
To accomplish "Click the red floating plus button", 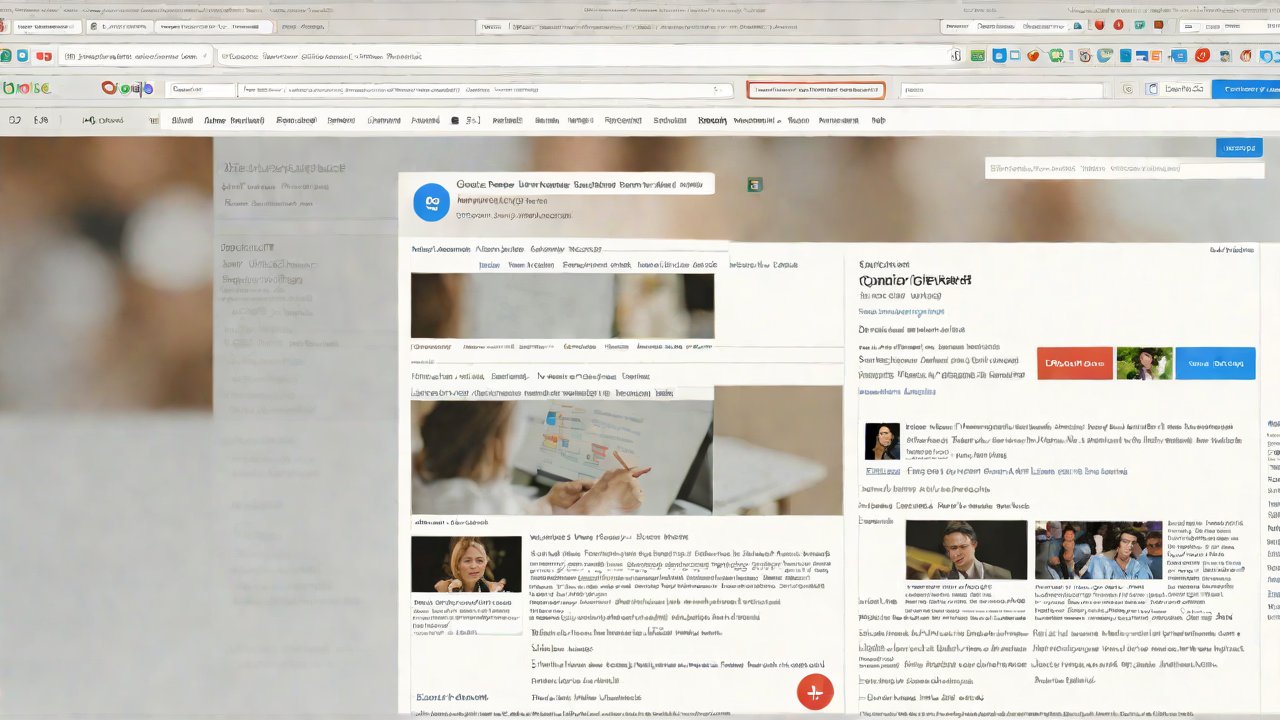I will pos(814,692).
